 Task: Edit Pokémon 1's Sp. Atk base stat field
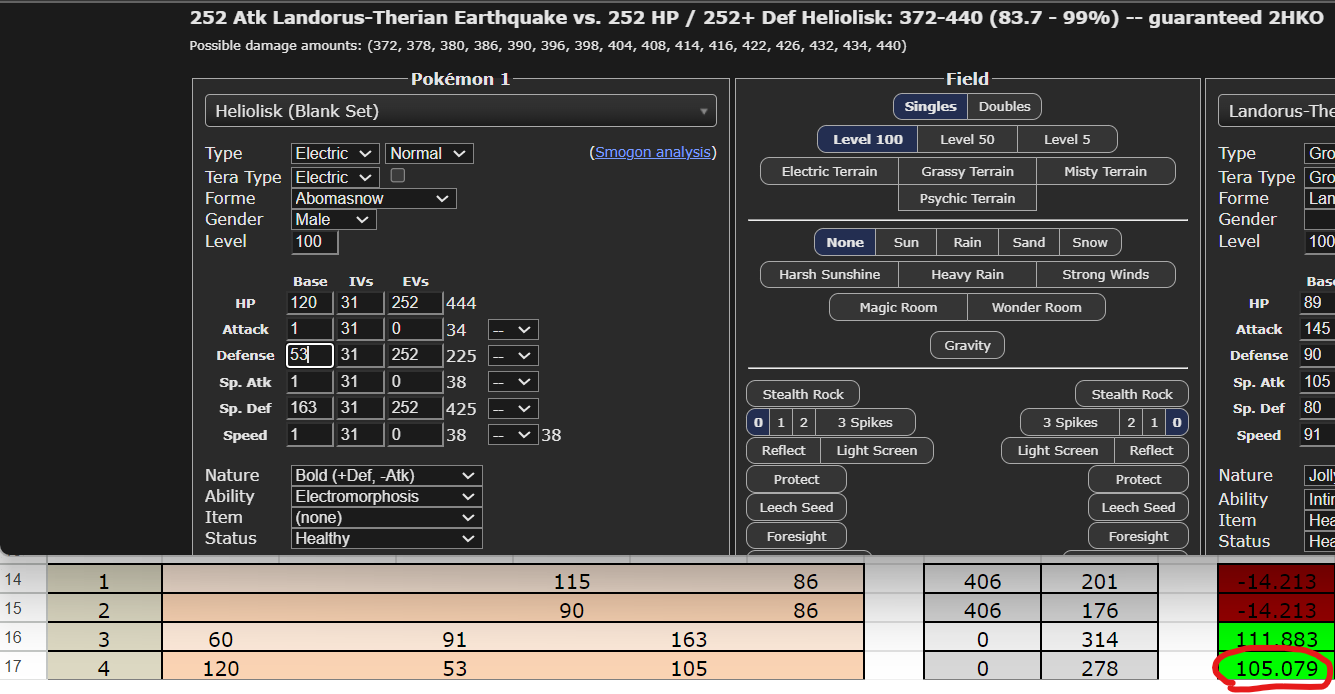[310, 382]
